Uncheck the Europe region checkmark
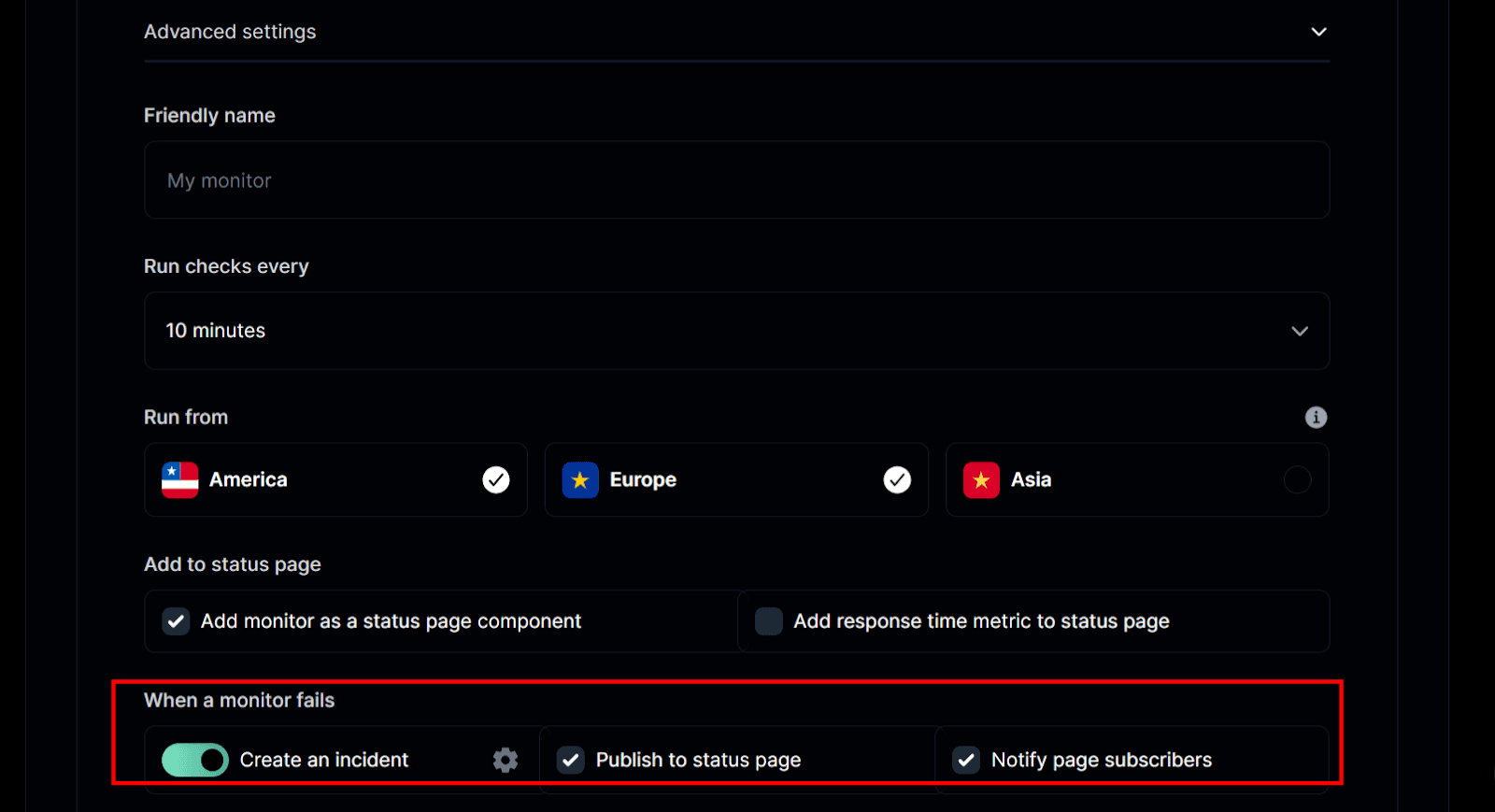Viewport: 1495px width, 812px height. 897,480
